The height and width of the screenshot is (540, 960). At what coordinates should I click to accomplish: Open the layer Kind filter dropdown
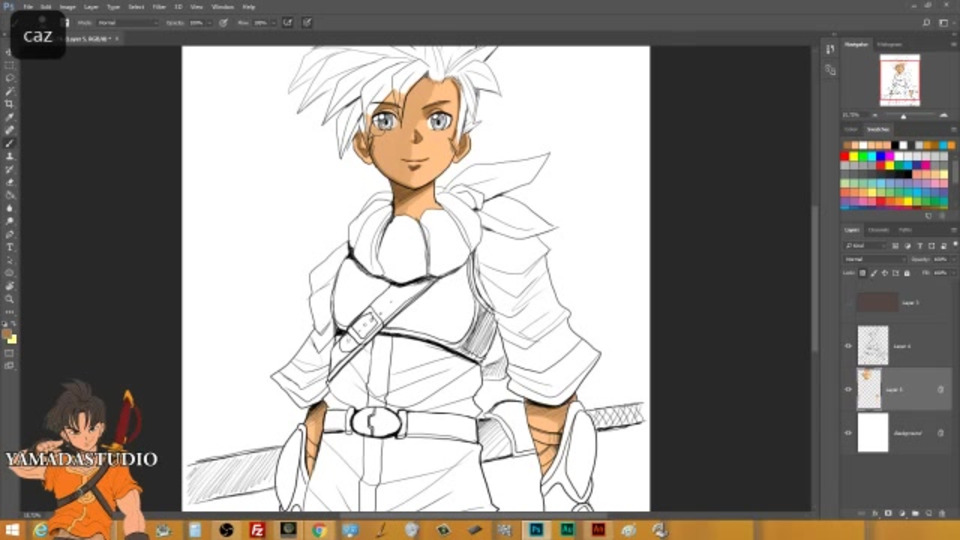[865, 246]
